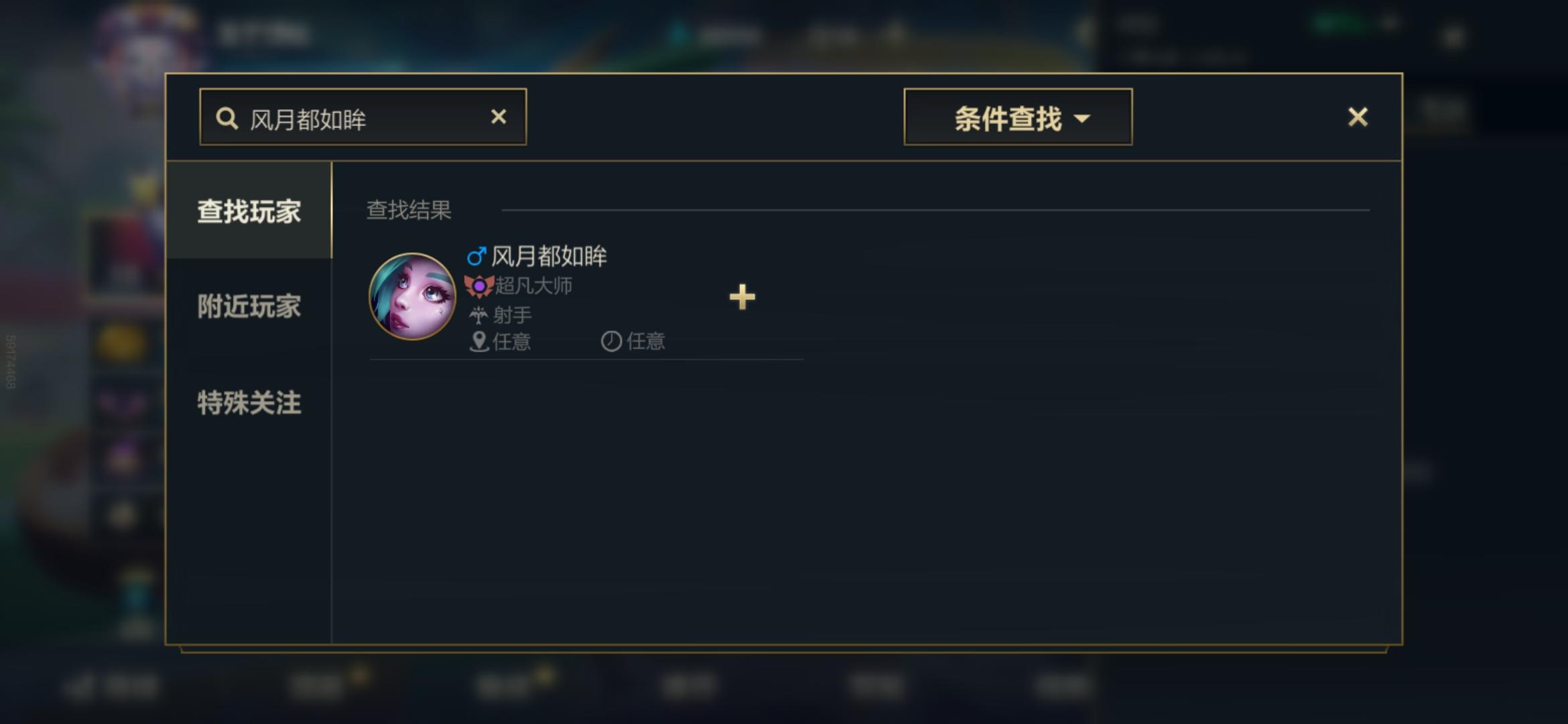Screen dimensions: 1568x724
Task: Click the location pin icon
Action: click(x=478, y=341)
